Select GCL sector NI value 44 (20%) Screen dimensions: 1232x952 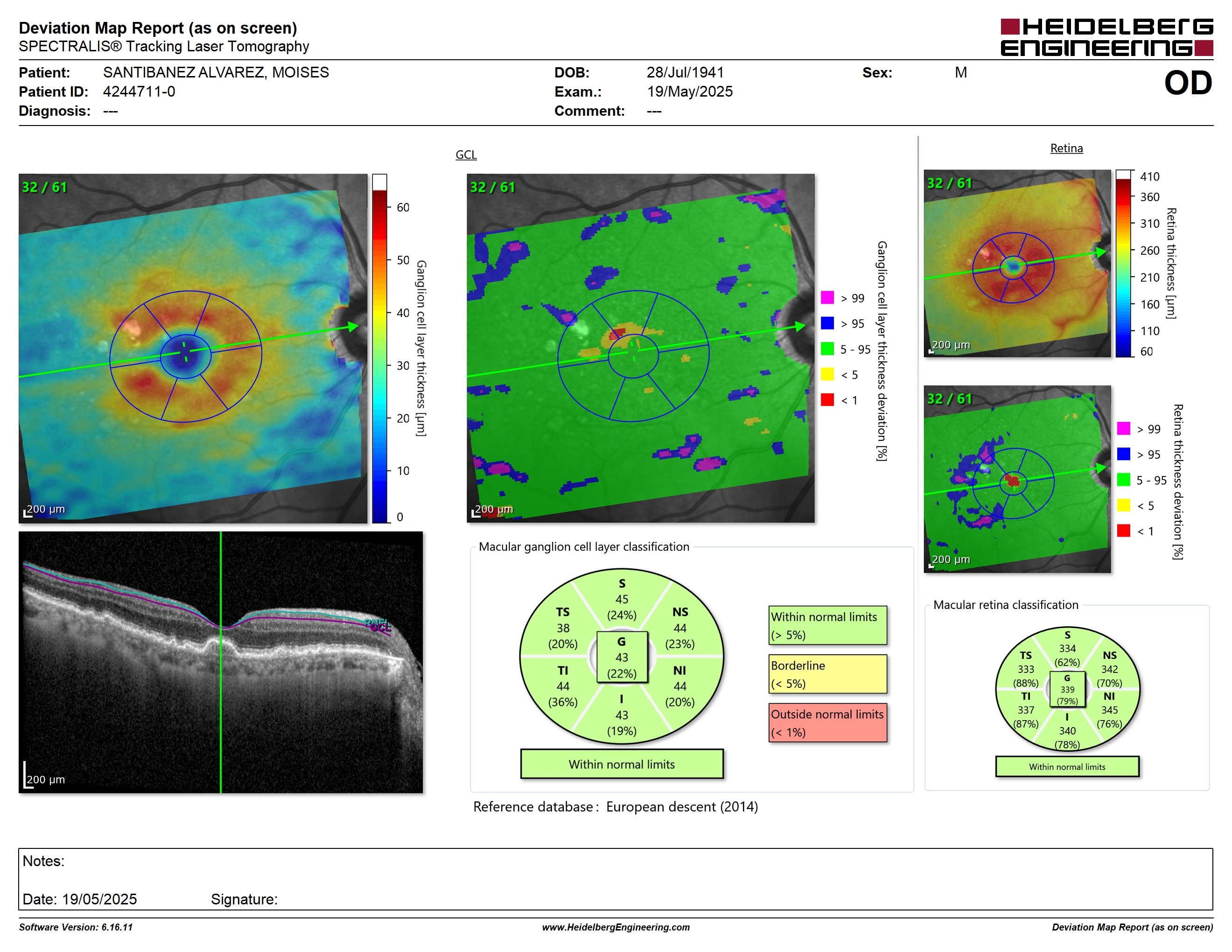[x=680, y=686]
